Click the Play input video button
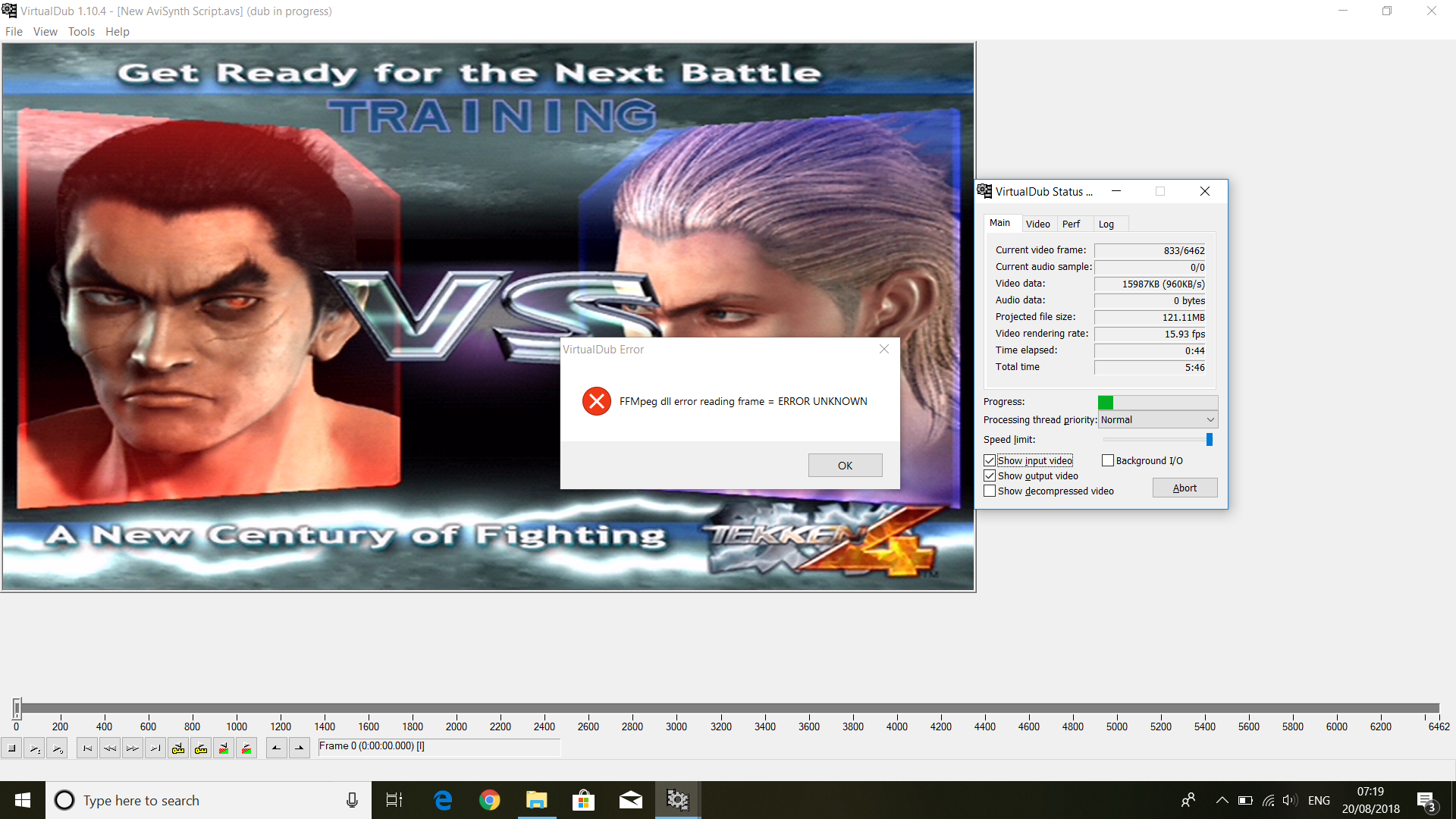This screenshot has width=1456, height=819. (x=34, y=748)
